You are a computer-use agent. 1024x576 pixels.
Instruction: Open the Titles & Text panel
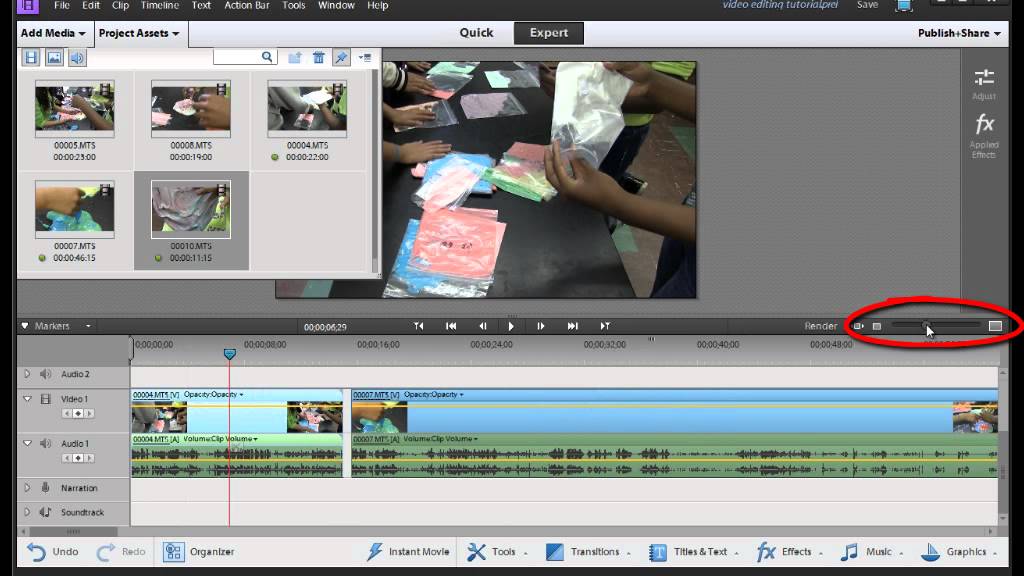(694, 552)
